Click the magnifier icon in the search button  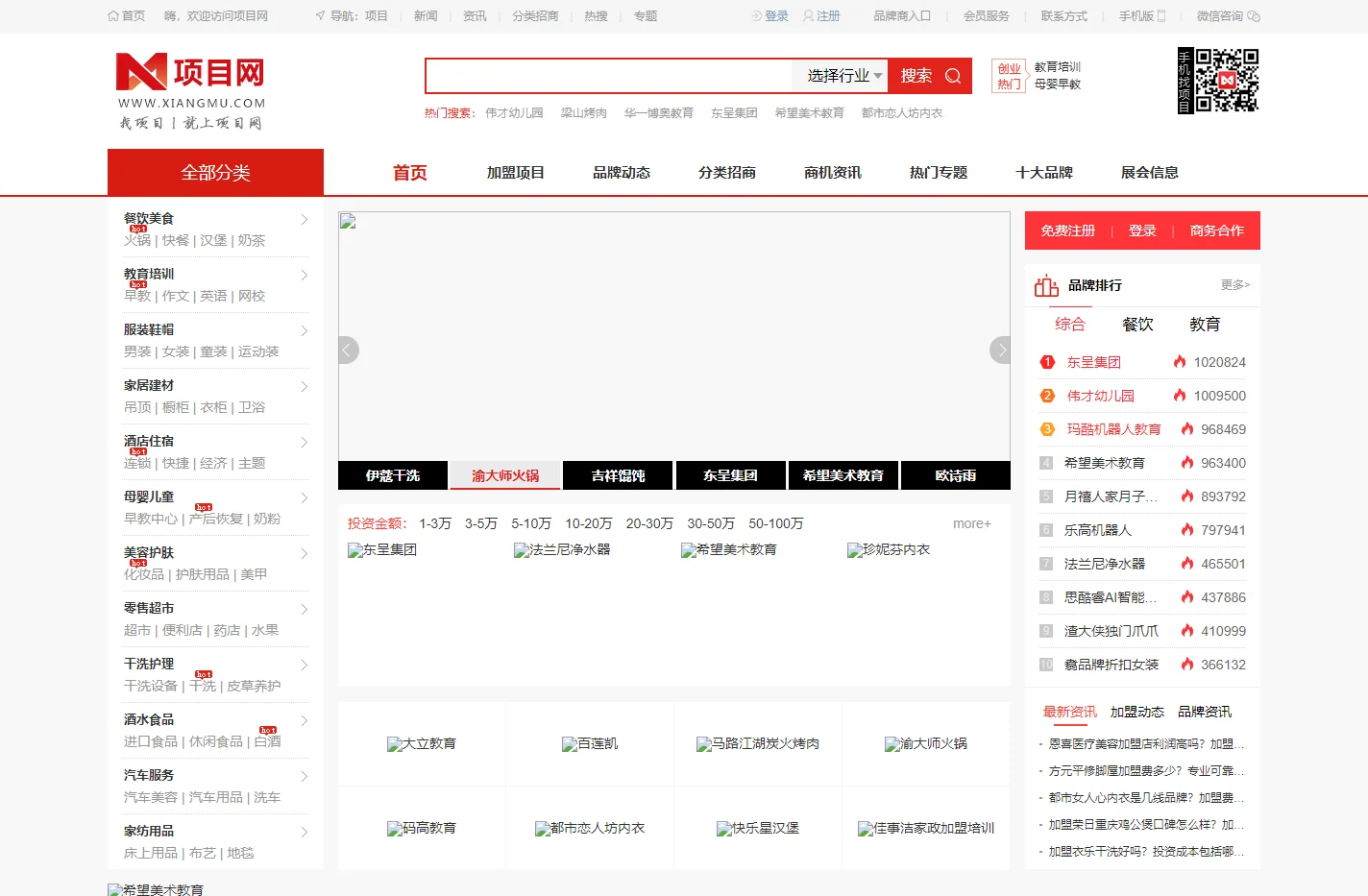pyautogui.click(x=953, y=76)
